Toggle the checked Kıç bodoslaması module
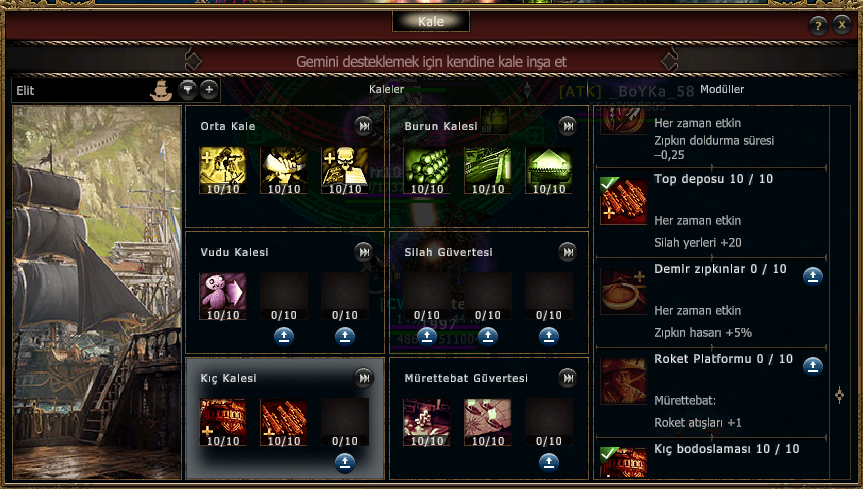This screenshot has width=863, height=489. pyautogui.click(x=623, y=463)
